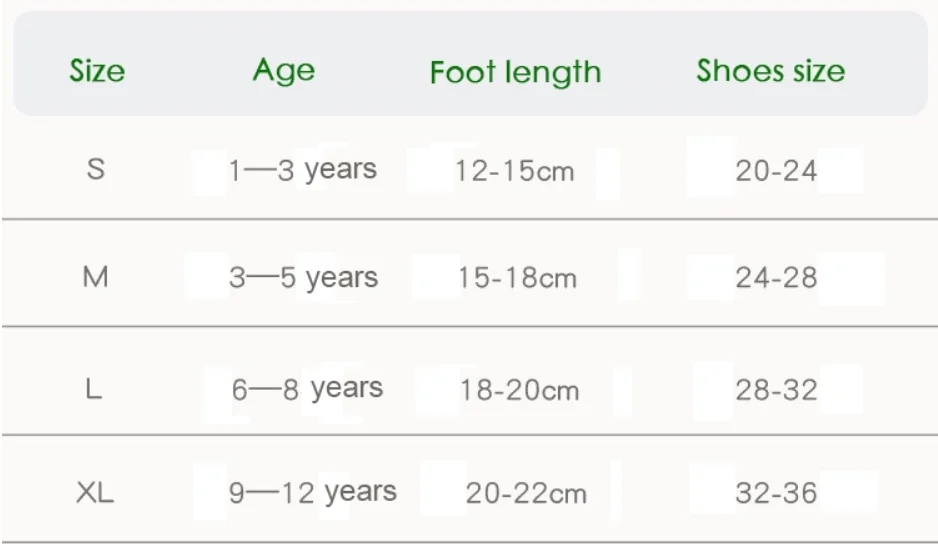Select the 1—3 years age cell
The height and width of the screenshot is (544, 938).
coord(302,170)
